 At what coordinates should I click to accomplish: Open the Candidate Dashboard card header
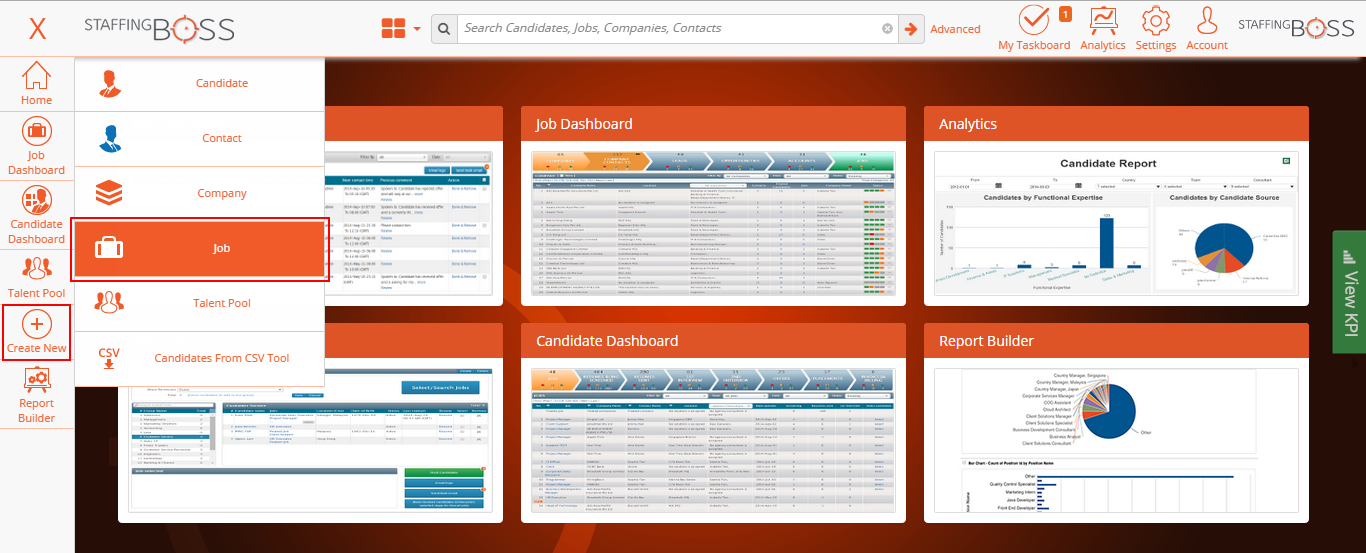(x=713, y=341)
